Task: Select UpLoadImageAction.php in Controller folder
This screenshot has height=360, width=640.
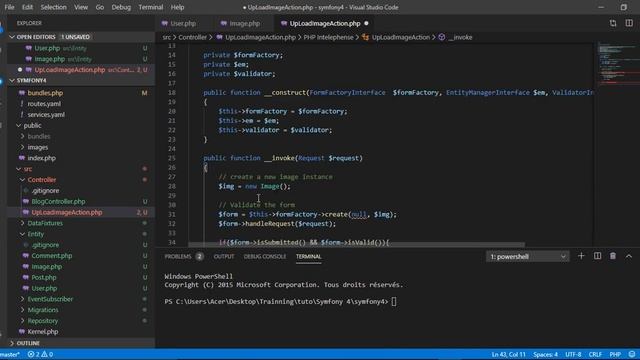Action: click(x=67, y=212)
